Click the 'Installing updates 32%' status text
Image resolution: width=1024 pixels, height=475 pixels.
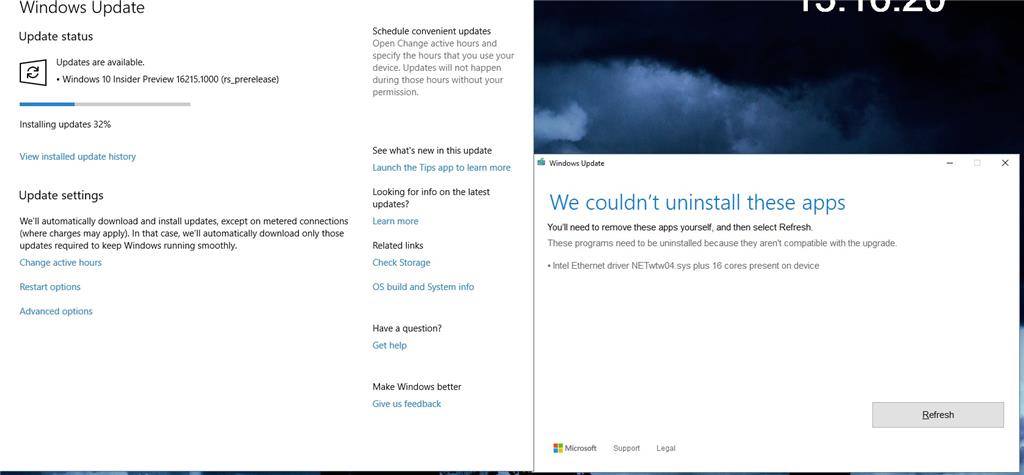point(65,124)
